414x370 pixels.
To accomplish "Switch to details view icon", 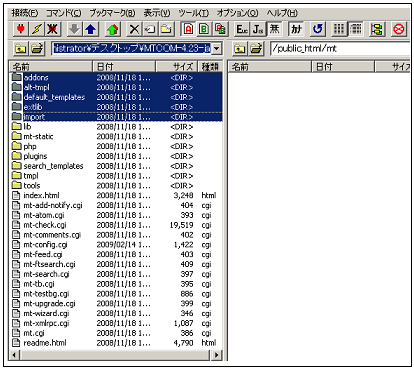I will point(355,29).
